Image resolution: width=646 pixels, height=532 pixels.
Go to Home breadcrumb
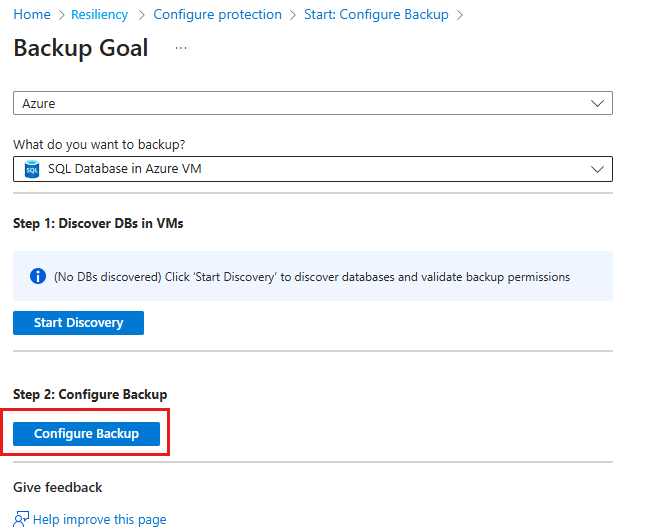point(32,15)
